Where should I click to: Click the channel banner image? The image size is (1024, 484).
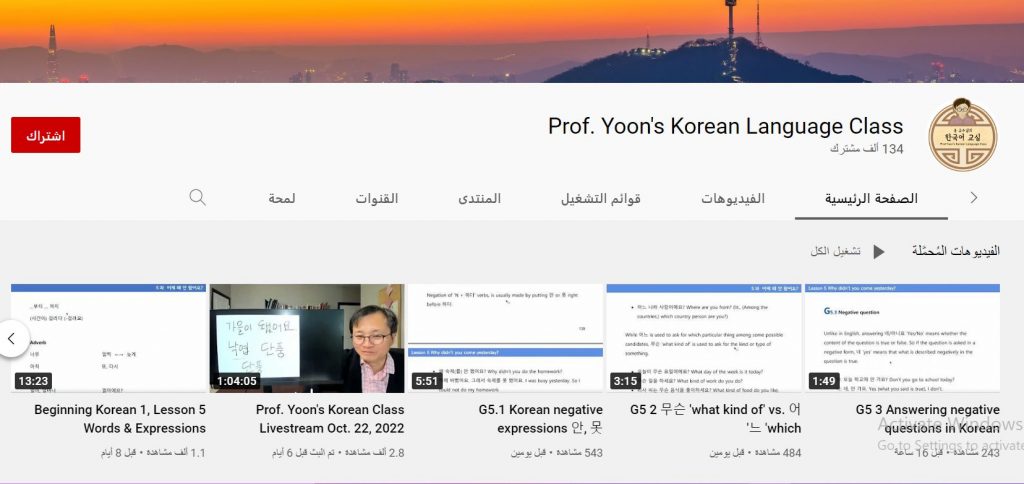pos(512,41)
